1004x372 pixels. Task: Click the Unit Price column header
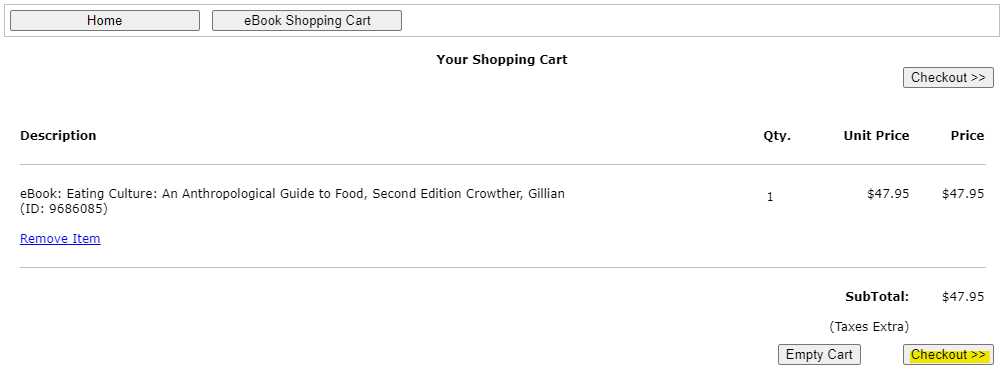click(877, 136)
